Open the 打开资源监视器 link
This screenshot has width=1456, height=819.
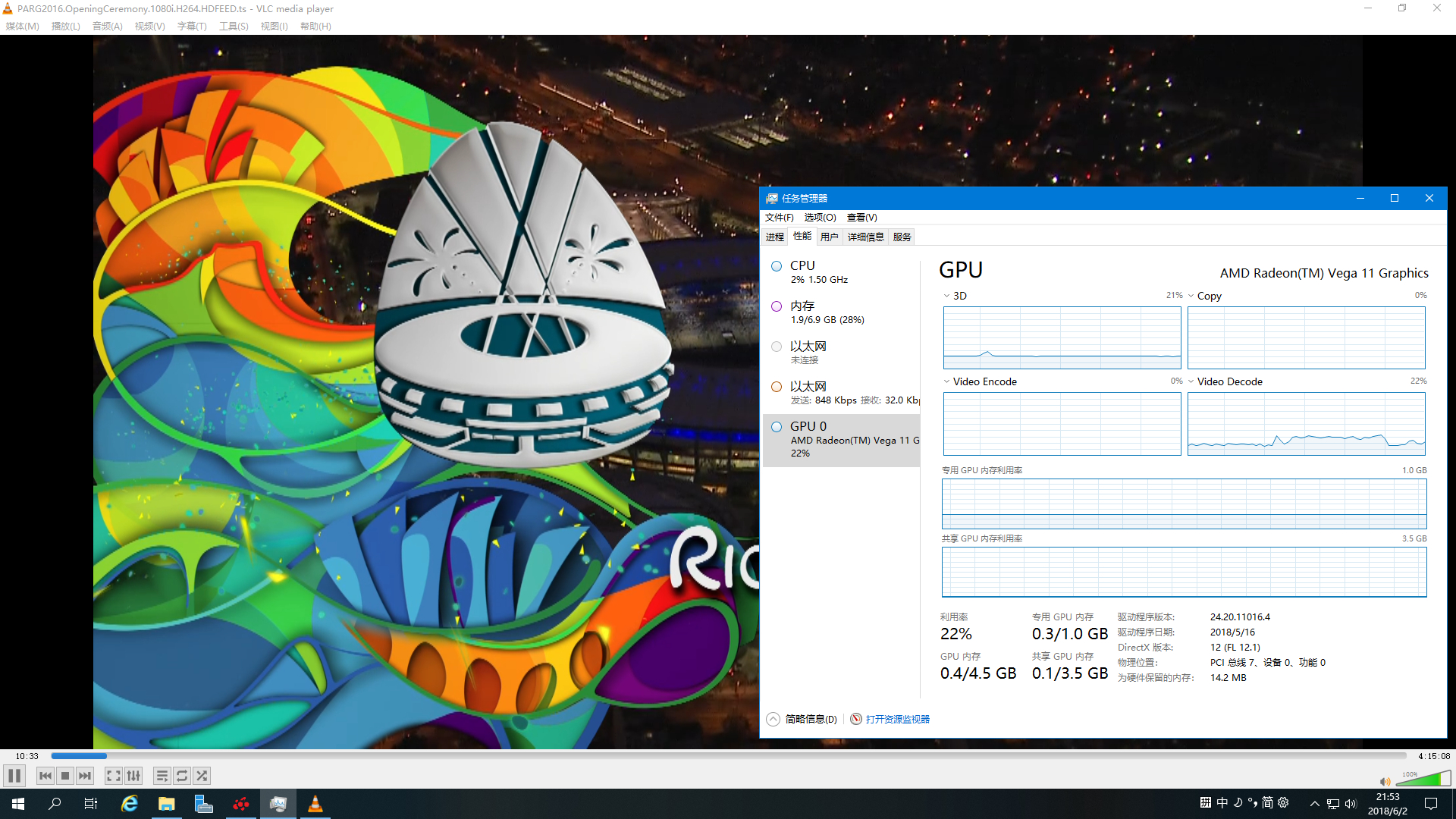pyautogui.click(x=896, y=719)
